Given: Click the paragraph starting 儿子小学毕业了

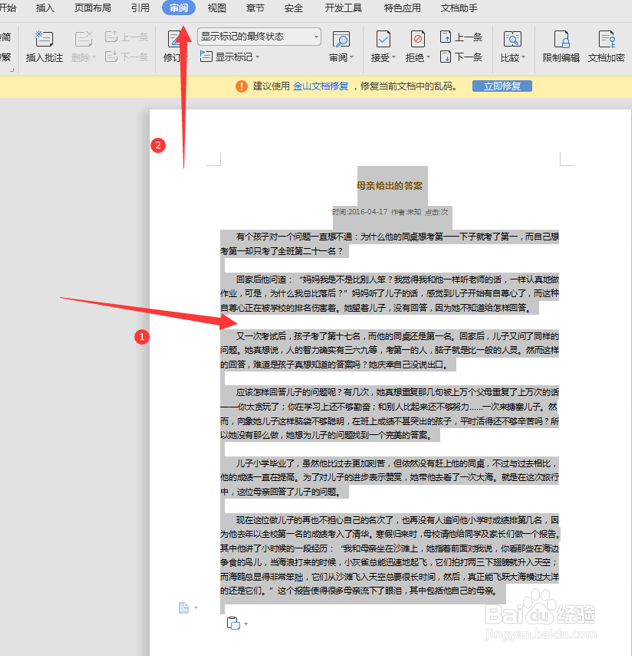Looking at the screenshot, I should pos(389,477).
